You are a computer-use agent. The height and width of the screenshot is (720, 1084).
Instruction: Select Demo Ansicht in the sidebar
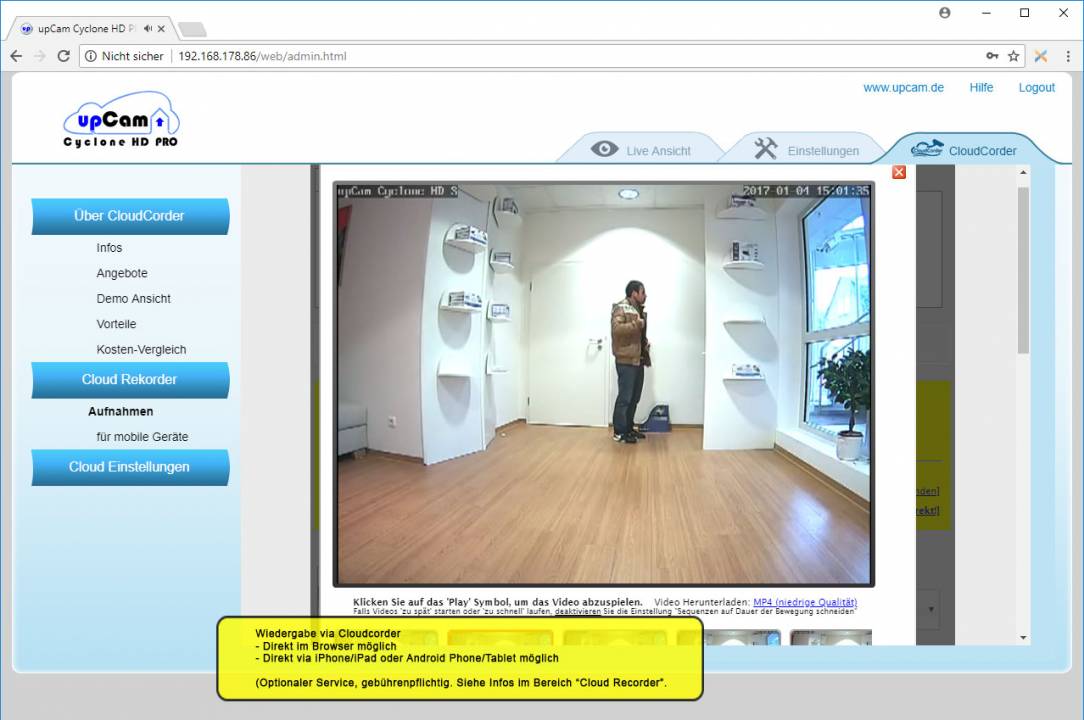[x=133, y=299]
